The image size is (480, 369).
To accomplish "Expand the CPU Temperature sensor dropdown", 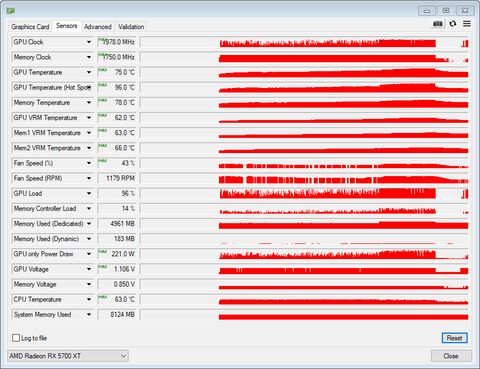I will pyautogui.click(x=89, y=299).
